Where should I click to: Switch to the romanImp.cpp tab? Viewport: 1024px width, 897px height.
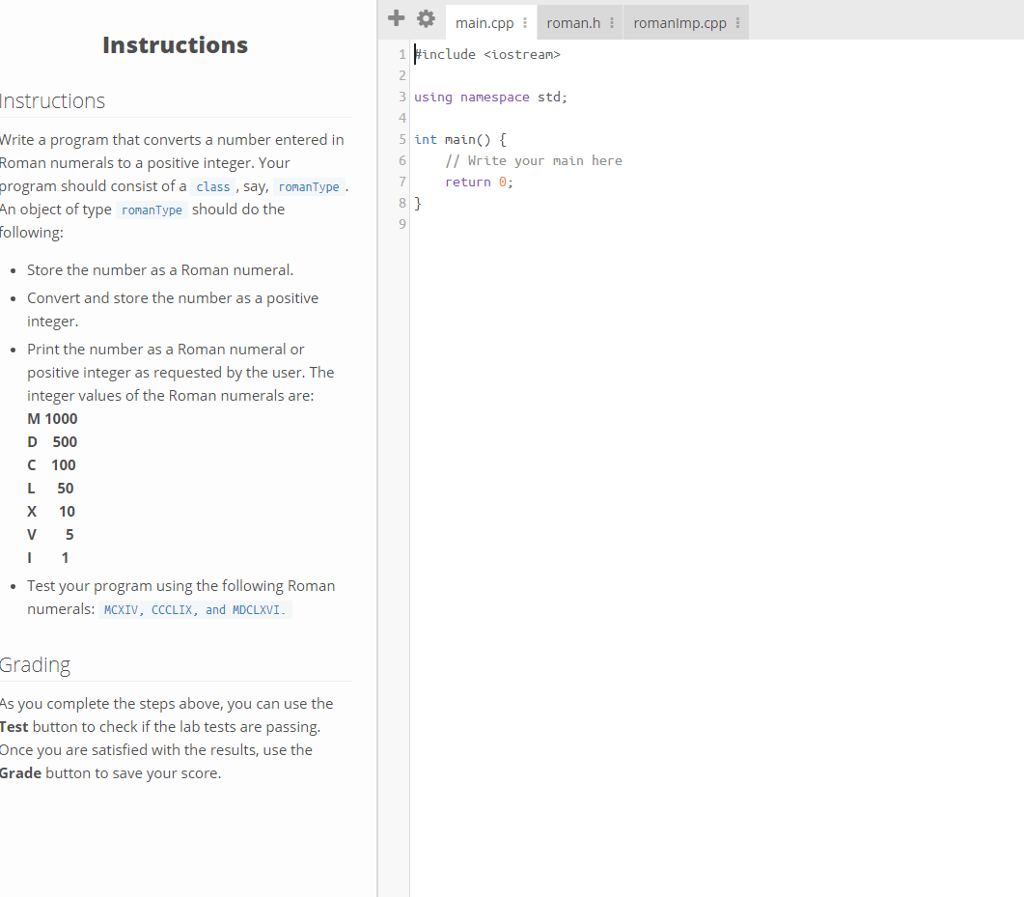tap(679, 22)
